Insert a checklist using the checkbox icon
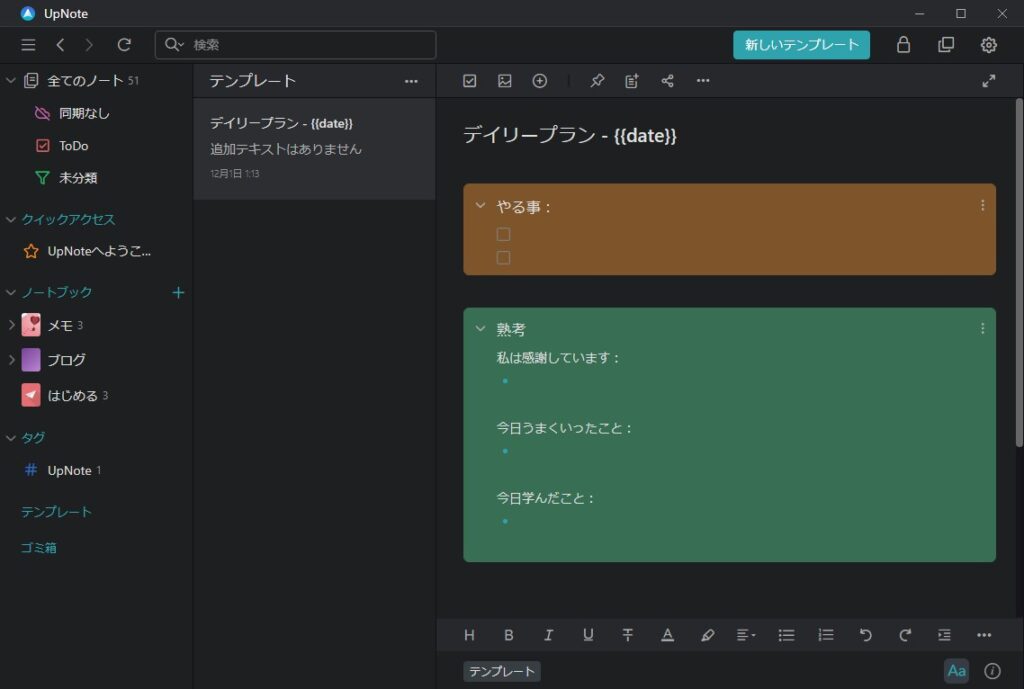1024x689 pixels. [x=469, y=80]
